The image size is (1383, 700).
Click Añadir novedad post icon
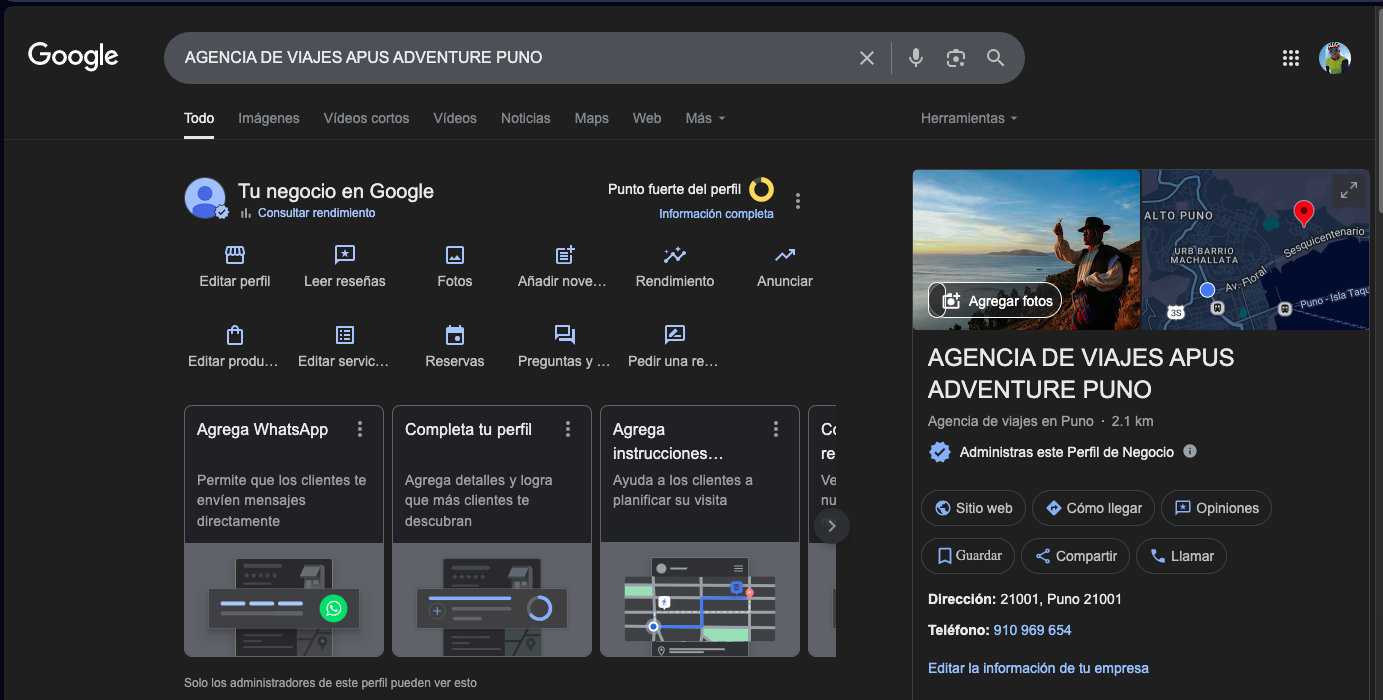(565, 255)
